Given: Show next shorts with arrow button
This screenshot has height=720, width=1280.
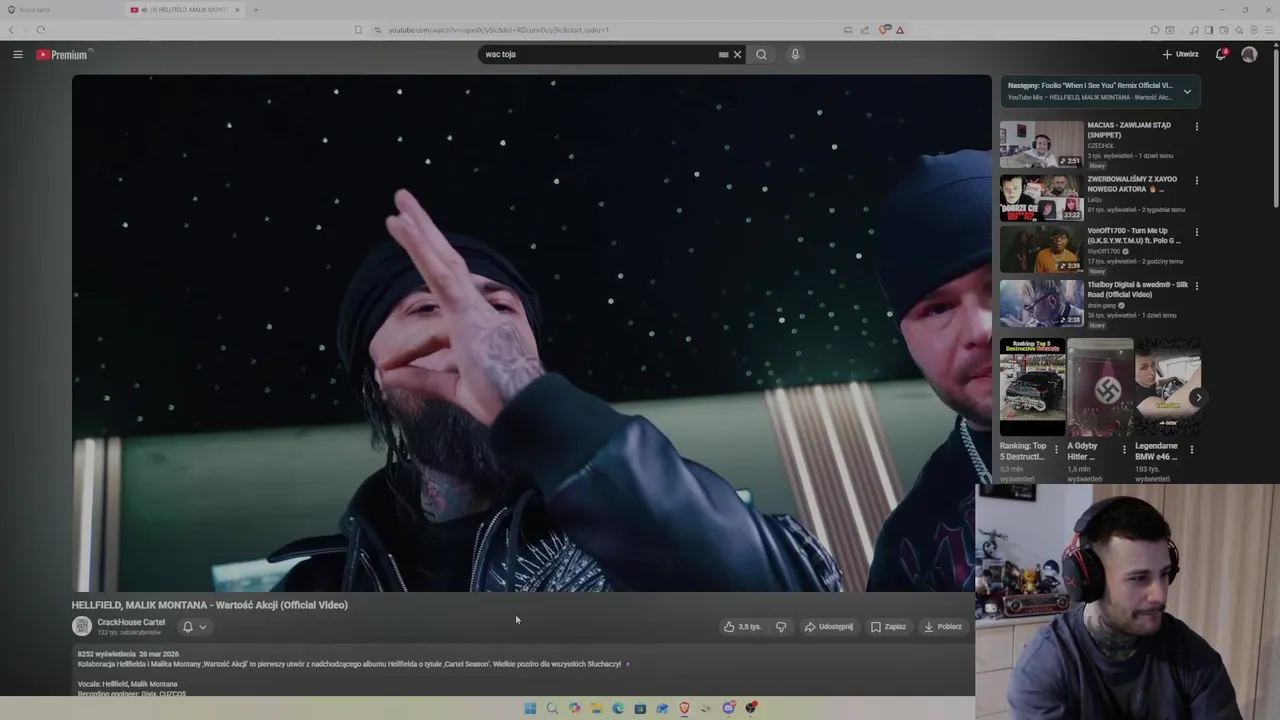Looking at the screenshot, I should 1198,397.
